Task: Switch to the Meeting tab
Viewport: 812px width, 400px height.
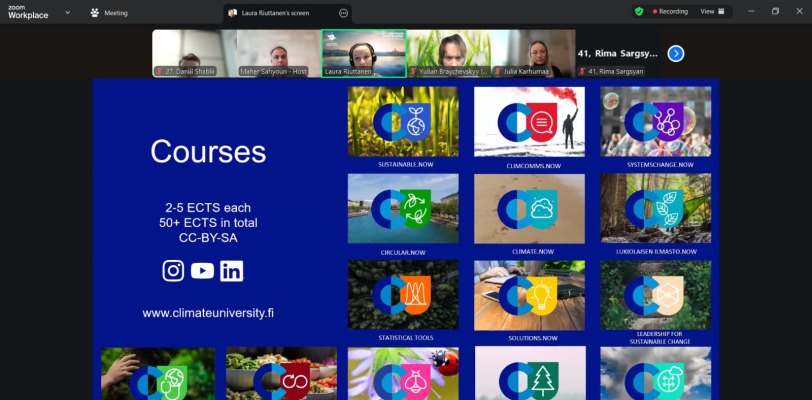Action: point(109,13)
